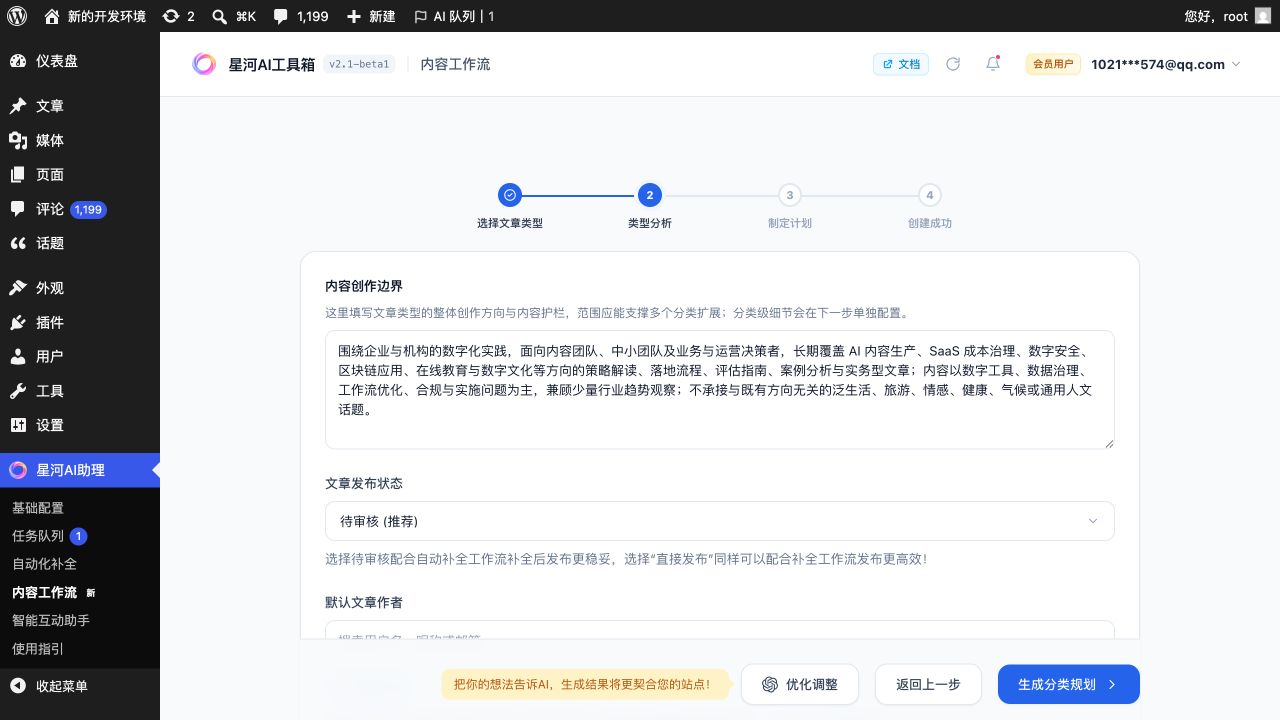Click inside the 内容创作边界 text area

[x=720, y=390]
